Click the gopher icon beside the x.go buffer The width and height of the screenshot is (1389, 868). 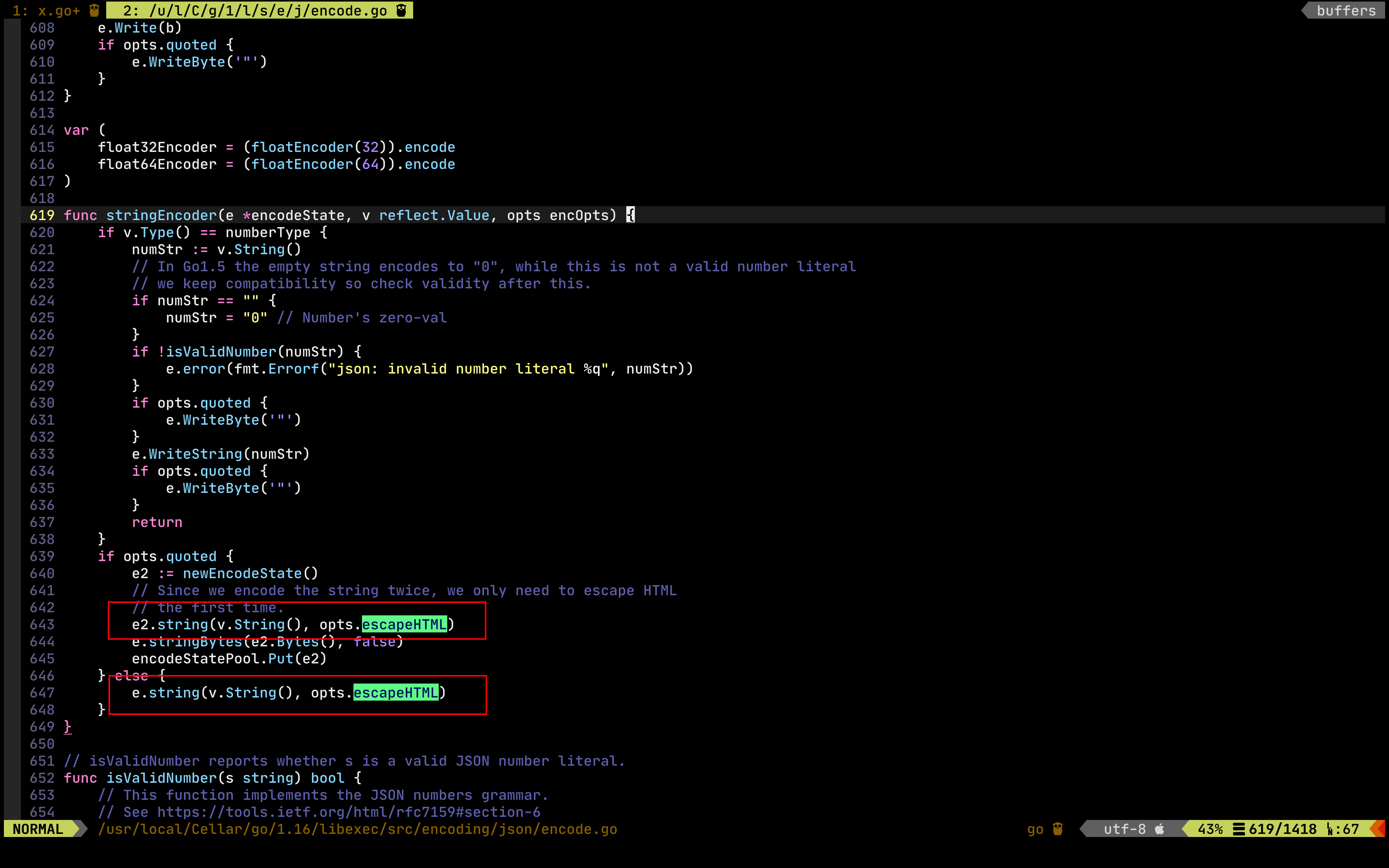tap(93, 10)
